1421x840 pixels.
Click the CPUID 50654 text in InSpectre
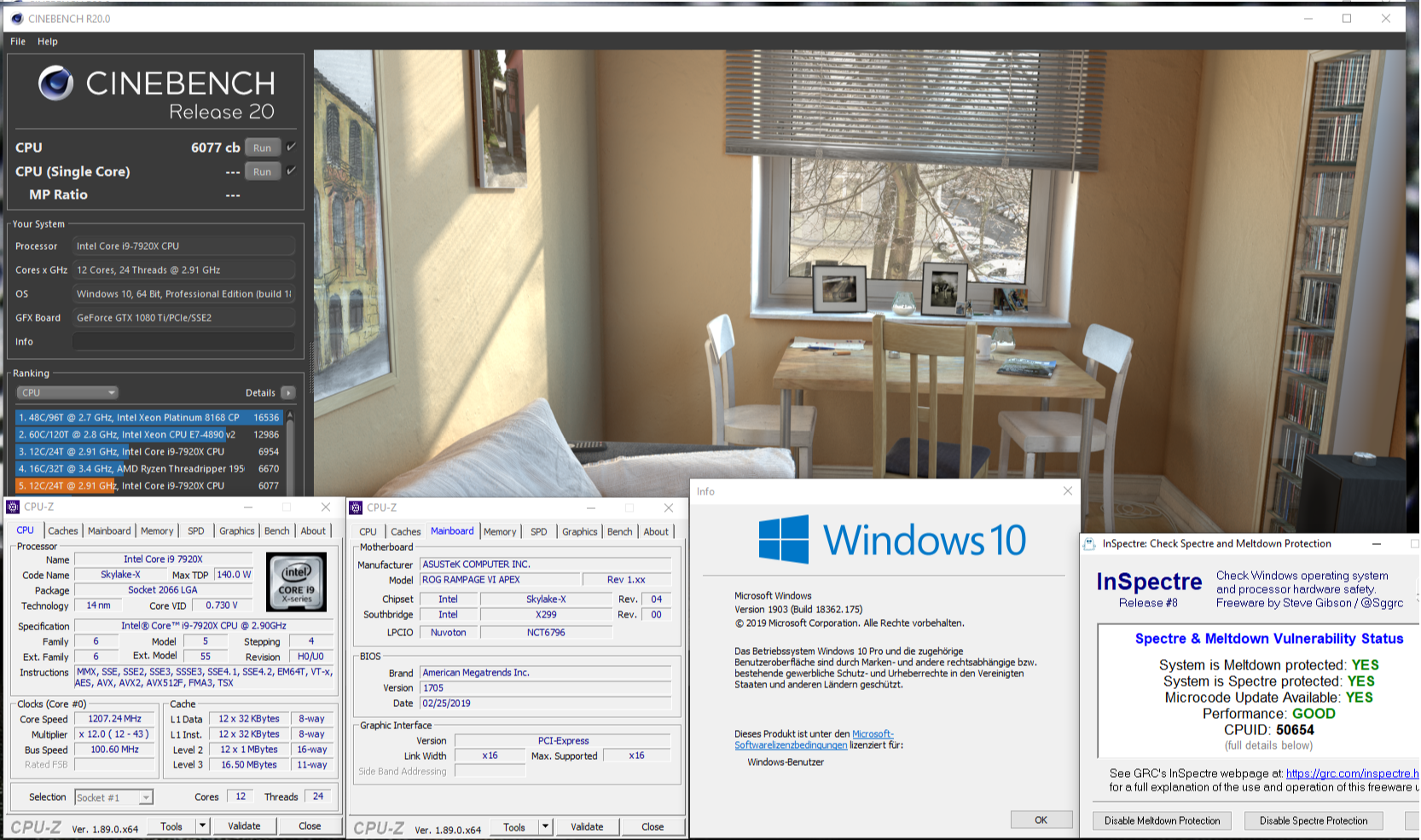[x=1268, y=730]
